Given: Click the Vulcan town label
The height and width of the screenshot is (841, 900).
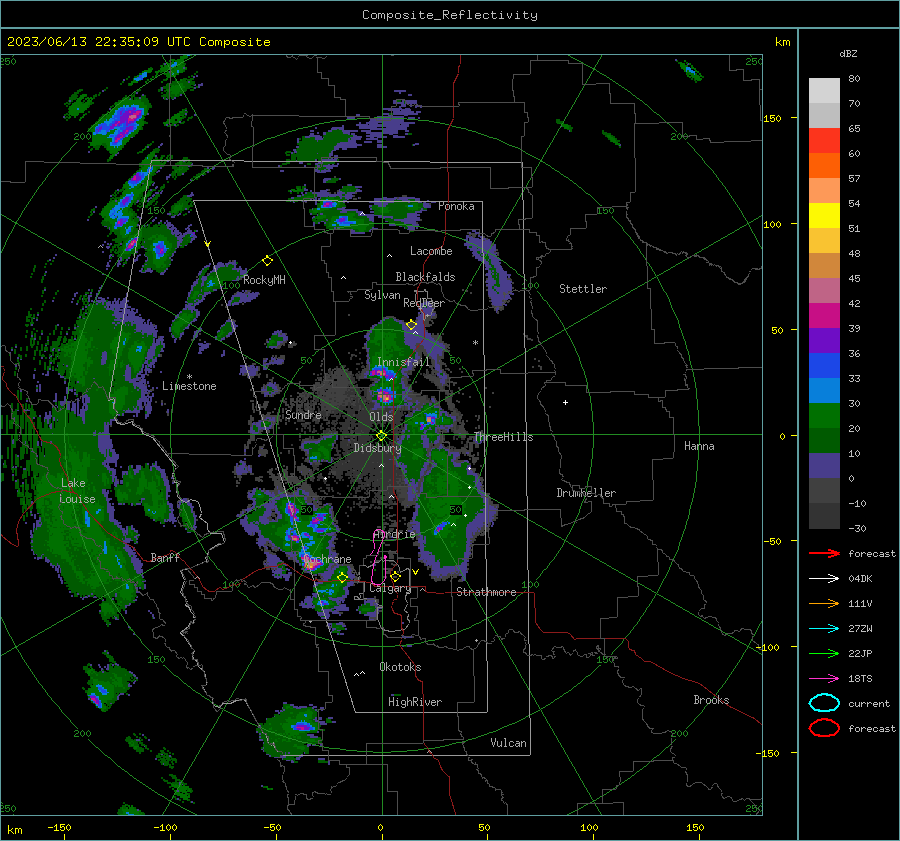Looking at the screenshot, I should [509, 743].
